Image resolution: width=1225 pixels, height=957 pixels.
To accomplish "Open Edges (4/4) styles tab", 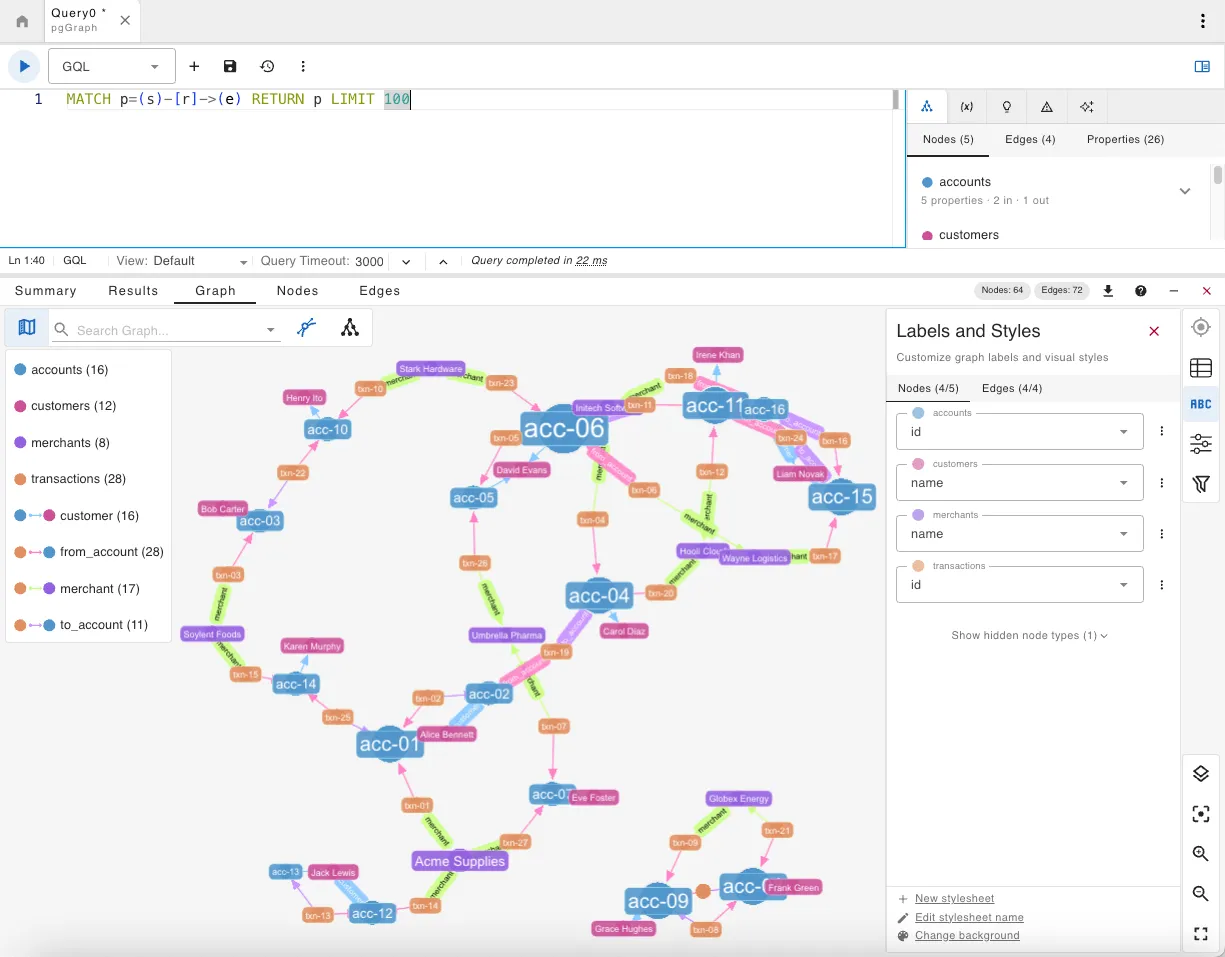I will point(1012,388).
